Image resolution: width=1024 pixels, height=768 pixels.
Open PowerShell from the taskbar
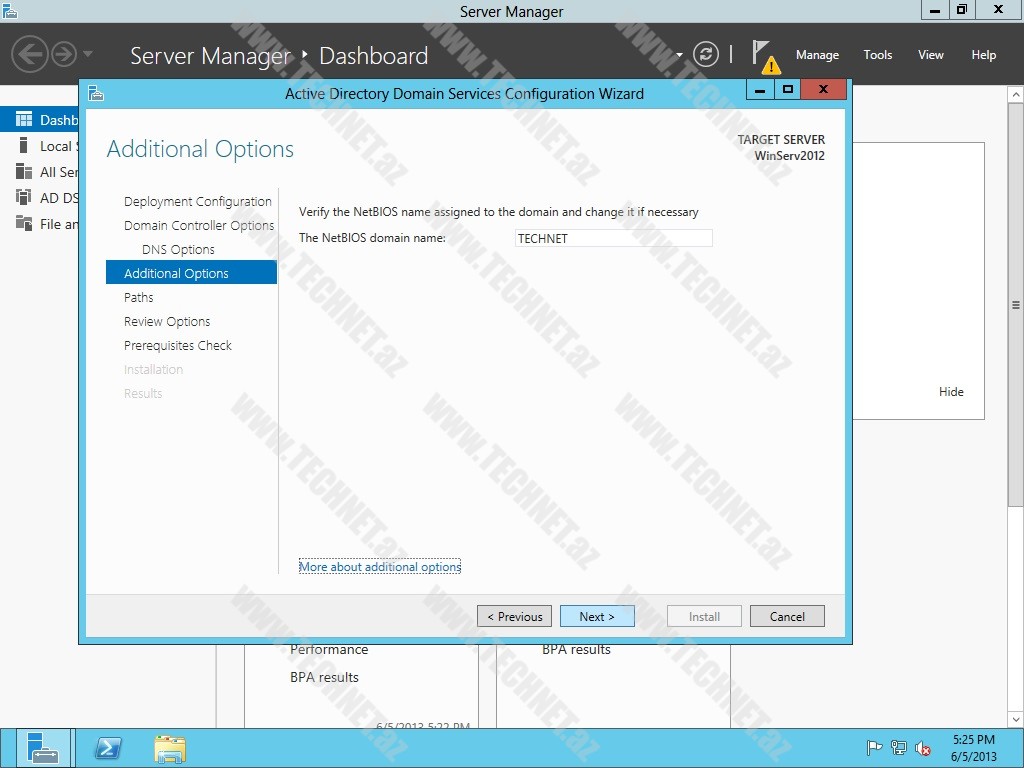tap(108, 748)
